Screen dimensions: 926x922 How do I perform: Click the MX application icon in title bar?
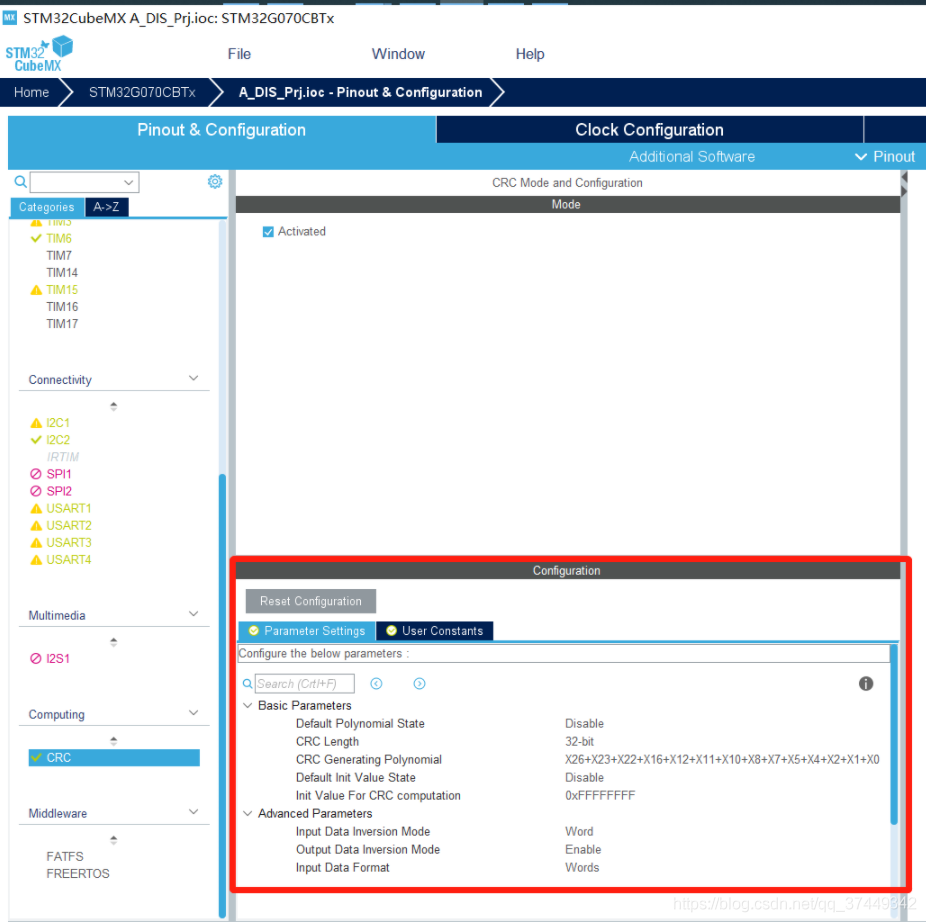[x=9, y=18]
